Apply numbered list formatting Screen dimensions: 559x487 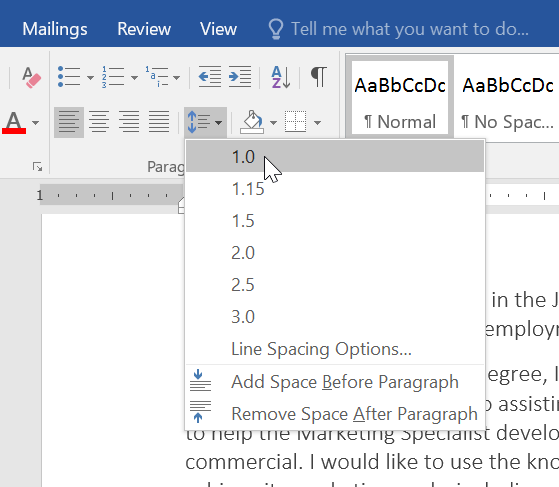point(113,77)
